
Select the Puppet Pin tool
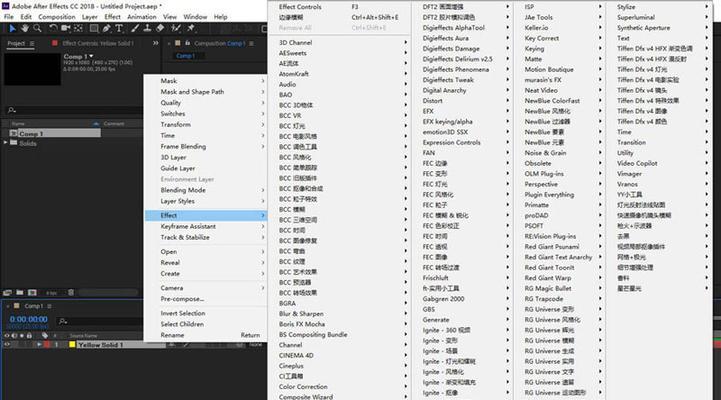[x=190, y=29]
